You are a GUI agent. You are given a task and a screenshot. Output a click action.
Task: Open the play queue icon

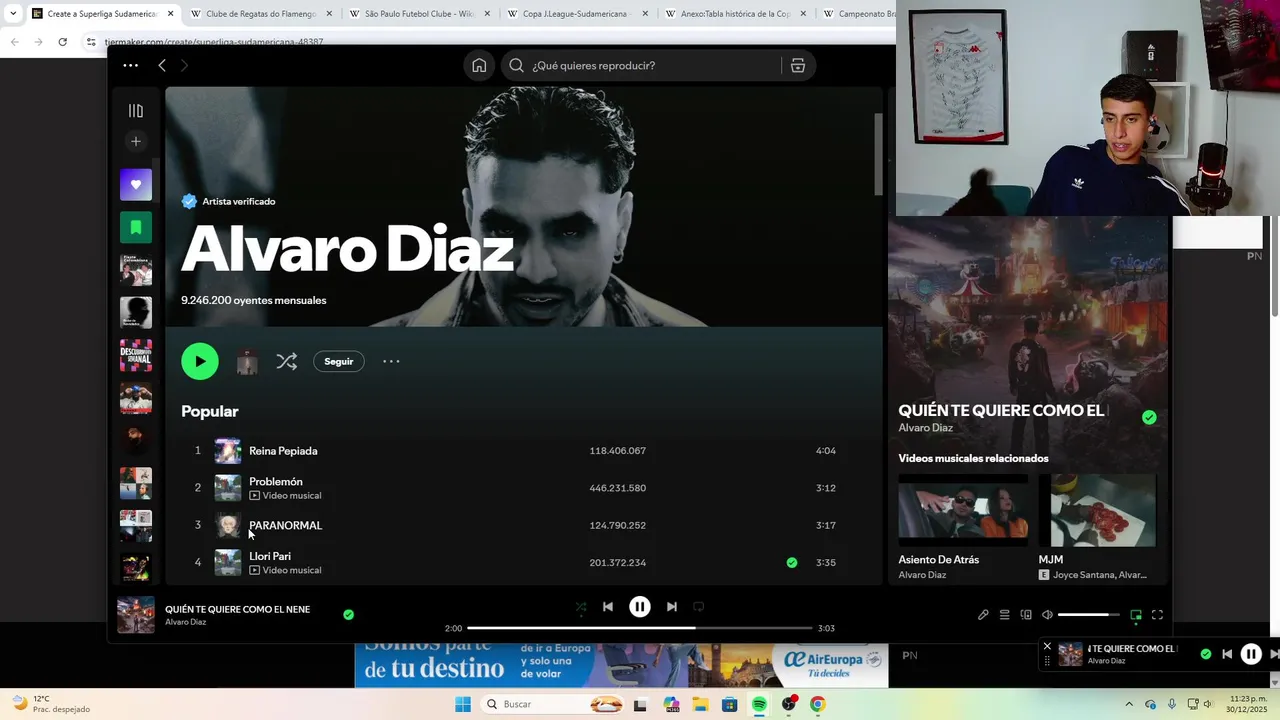coord(1005,615)
